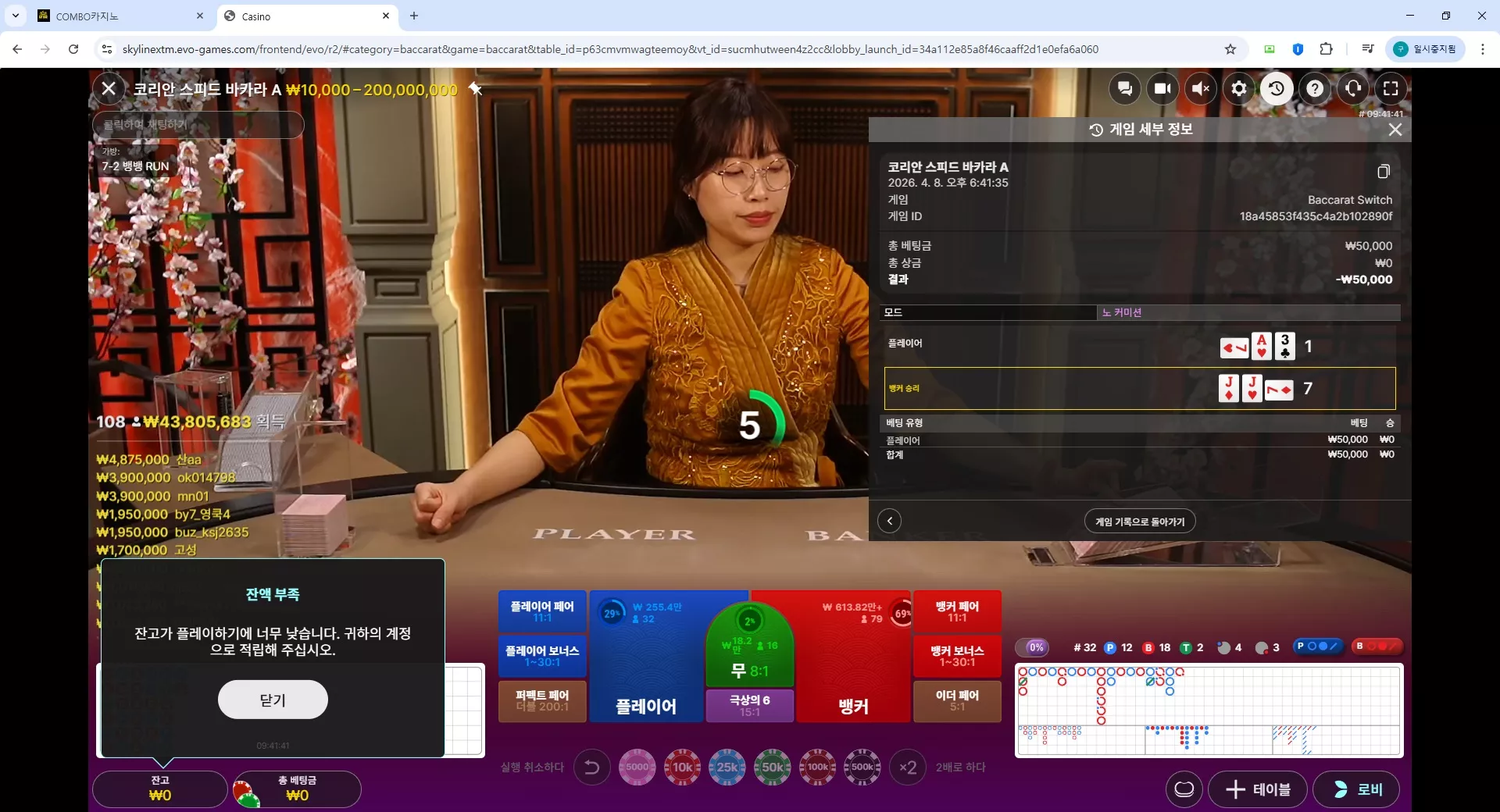This screenshot has height=812, width=1500.
Task: Go back with the panel's left chevron
Action: 889,521
